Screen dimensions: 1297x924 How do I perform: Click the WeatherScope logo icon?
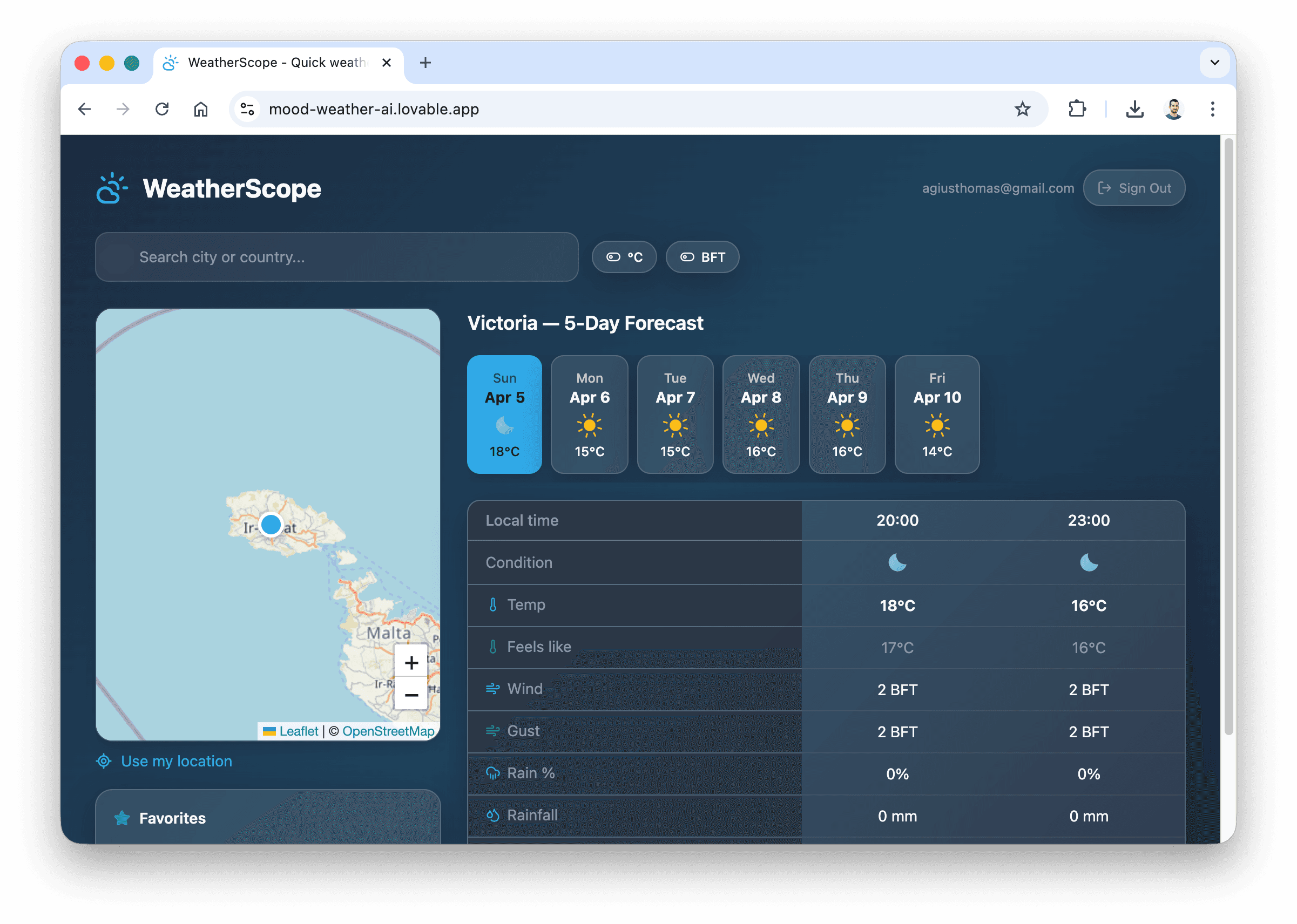coord(112,188)
